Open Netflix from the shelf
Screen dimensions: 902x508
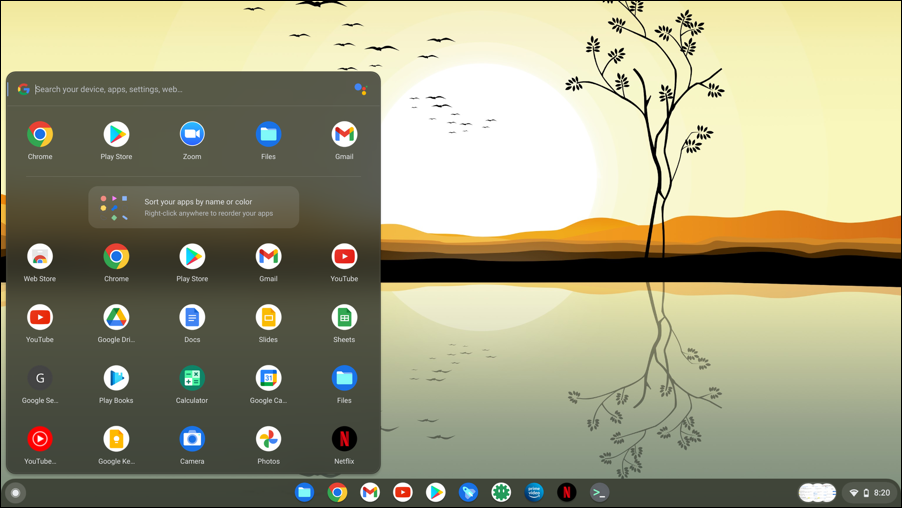click(567, 492)
